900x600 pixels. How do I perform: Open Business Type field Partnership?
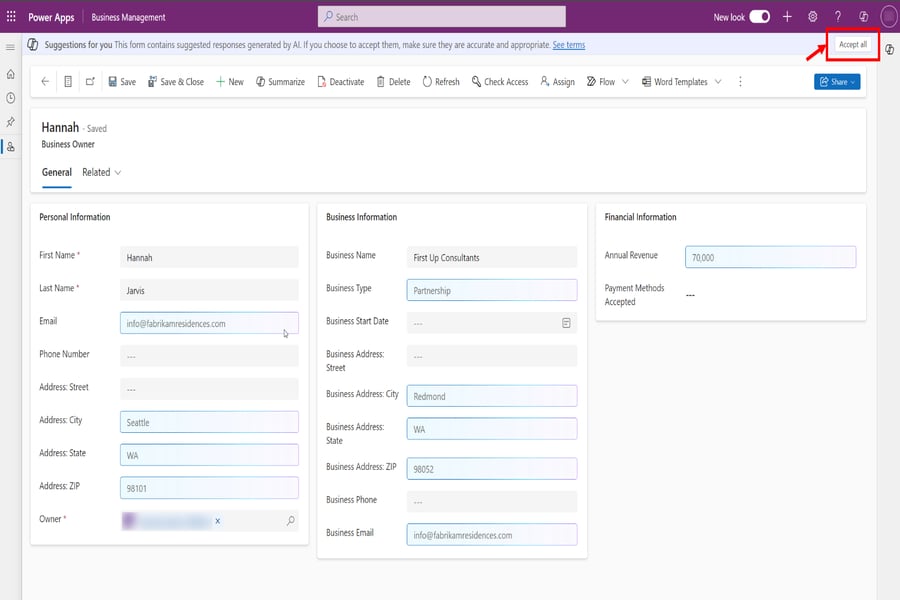pos(491,290)
